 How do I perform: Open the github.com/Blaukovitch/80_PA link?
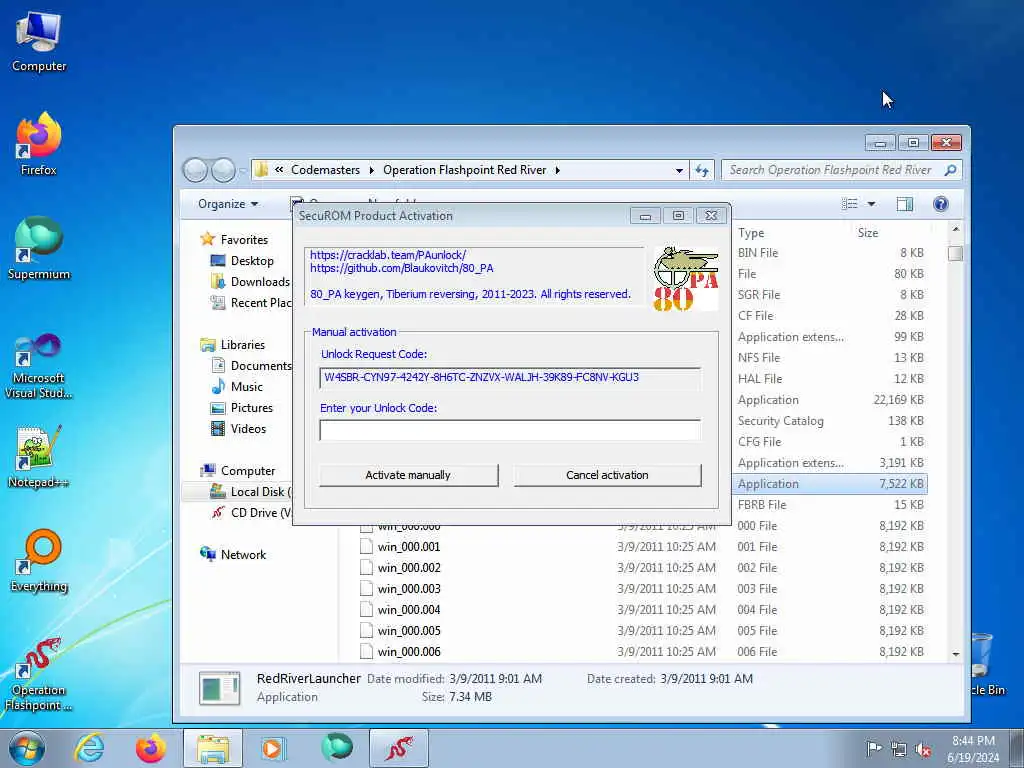pos(402,268)
